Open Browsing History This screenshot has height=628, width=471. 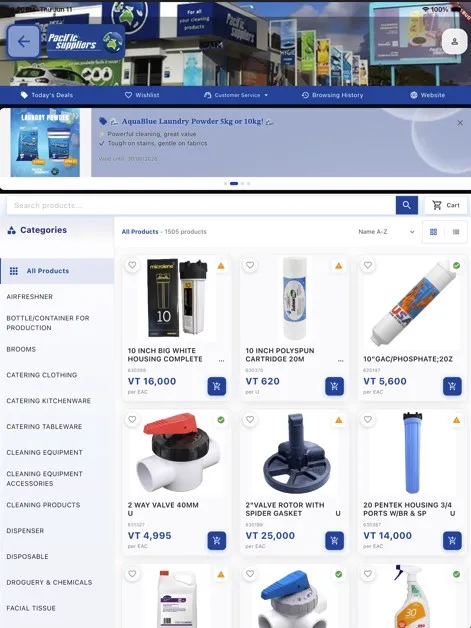tap(332, 95)
